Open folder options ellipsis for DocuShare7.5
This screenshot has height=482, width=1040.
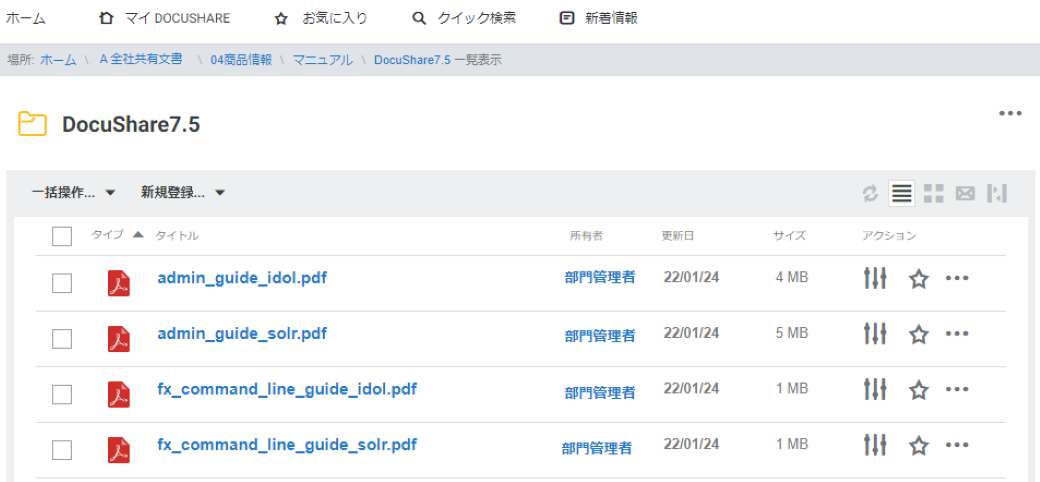(x=1010, y=113)
